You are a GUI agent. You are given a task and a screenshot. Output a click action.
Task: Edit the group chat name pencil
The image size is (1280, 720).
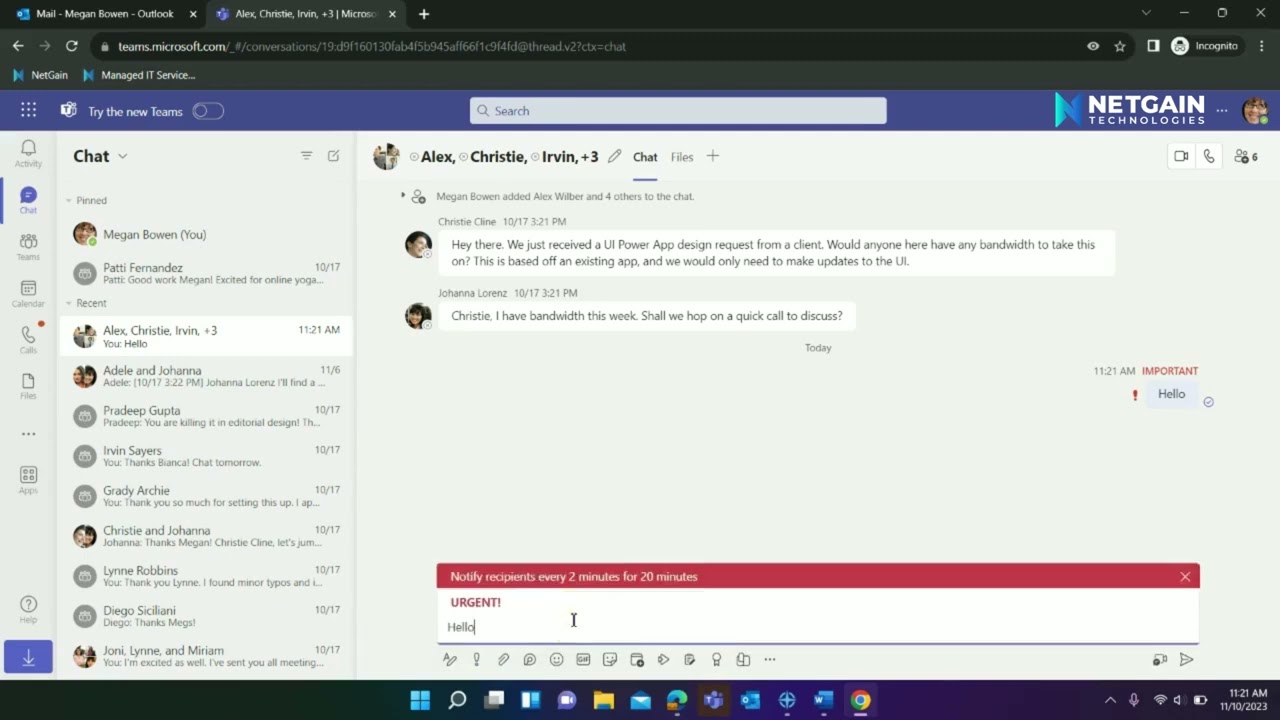pyautogui.click(x=614, y=156)
